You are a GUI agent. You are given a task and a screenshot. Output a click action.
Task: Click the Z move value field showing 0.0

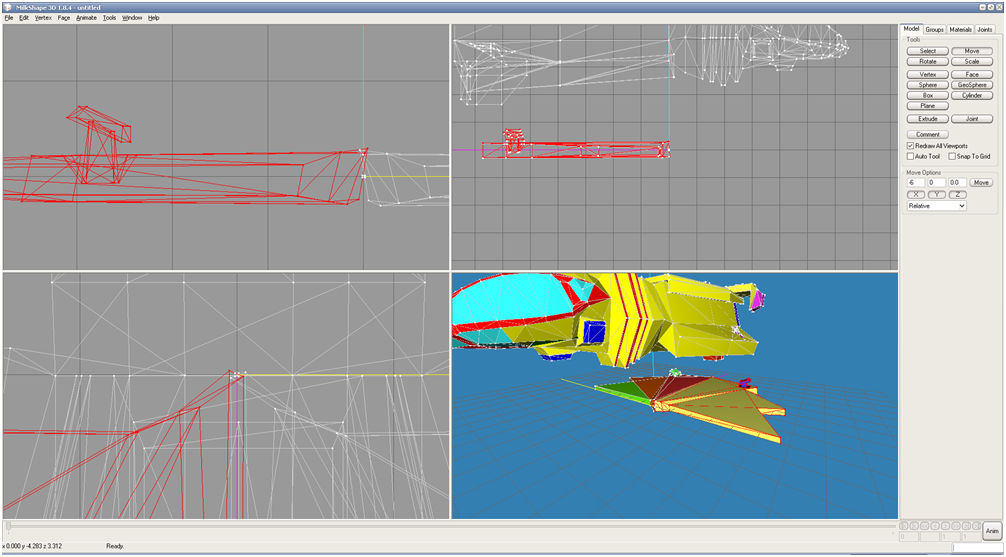(957, 183)
